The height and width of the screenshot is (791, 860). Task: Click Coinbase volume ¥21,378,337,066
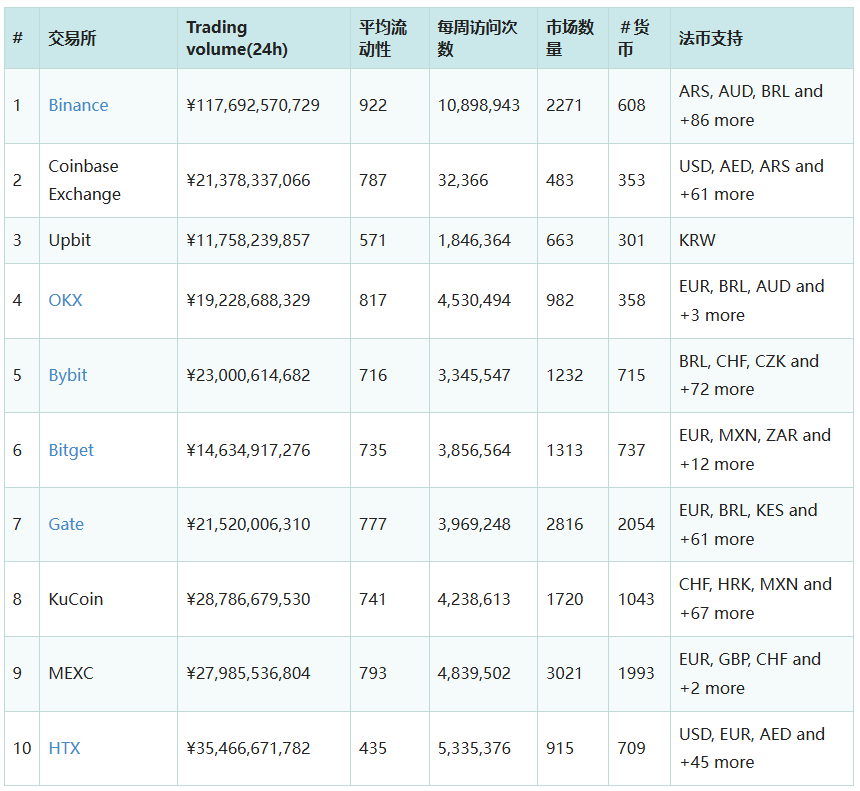pyautogui.click(x=248, y=180)
